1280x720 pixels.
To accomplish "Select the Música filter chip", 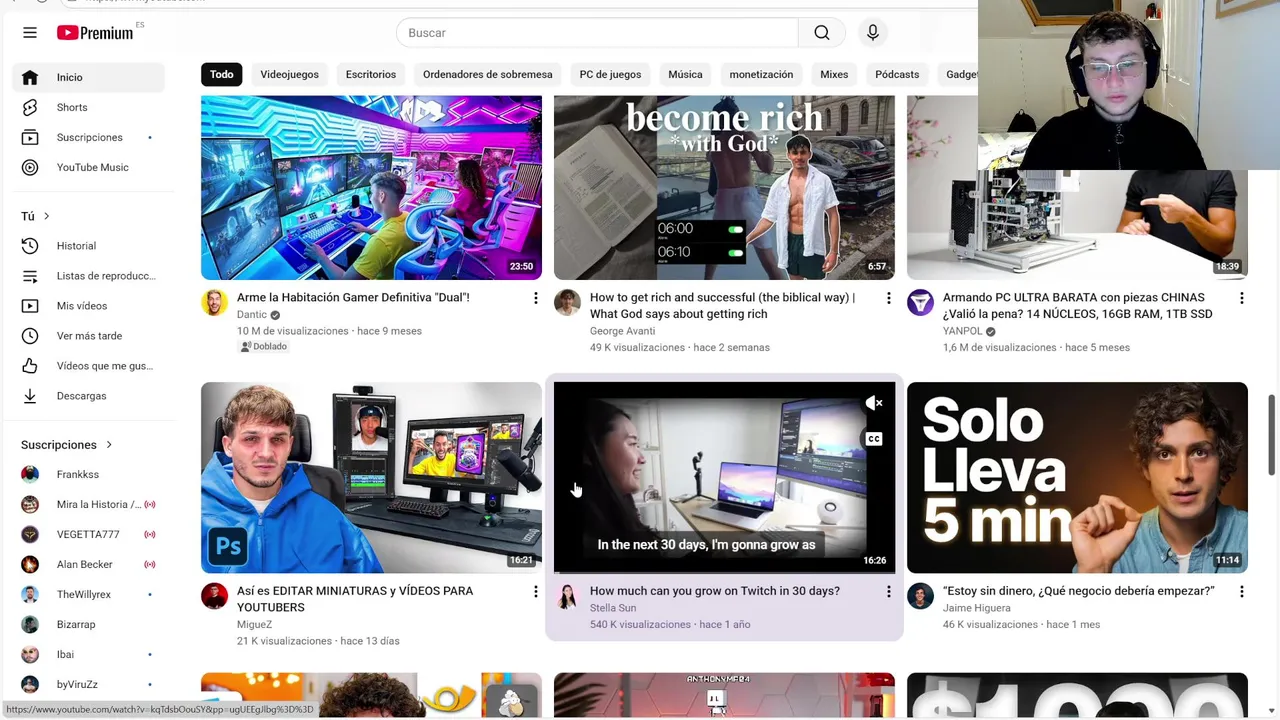I will [685, 74].
